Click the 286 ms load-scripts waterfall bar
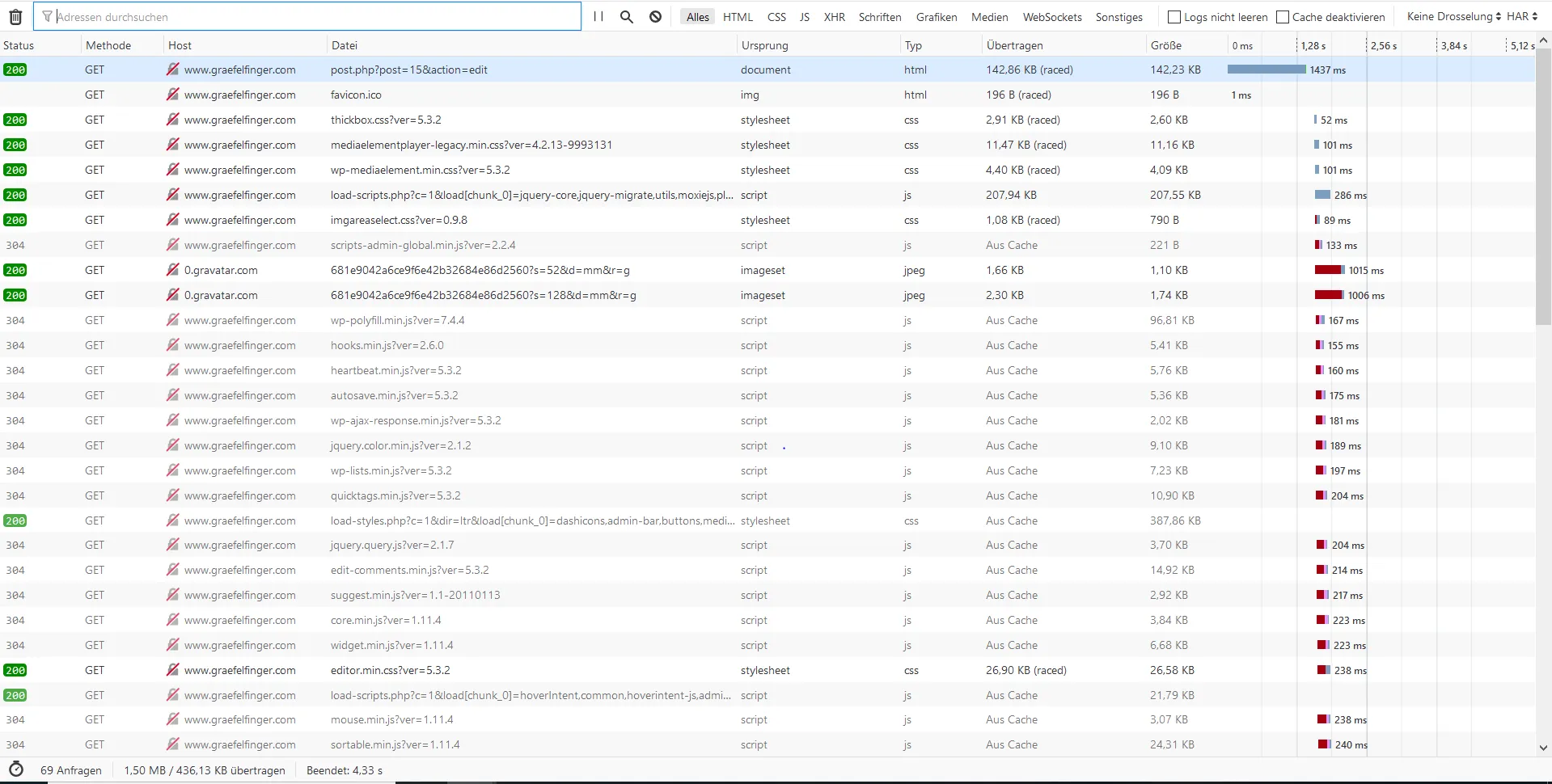Screen dimensions: 1552x784 click(1322, 195)
